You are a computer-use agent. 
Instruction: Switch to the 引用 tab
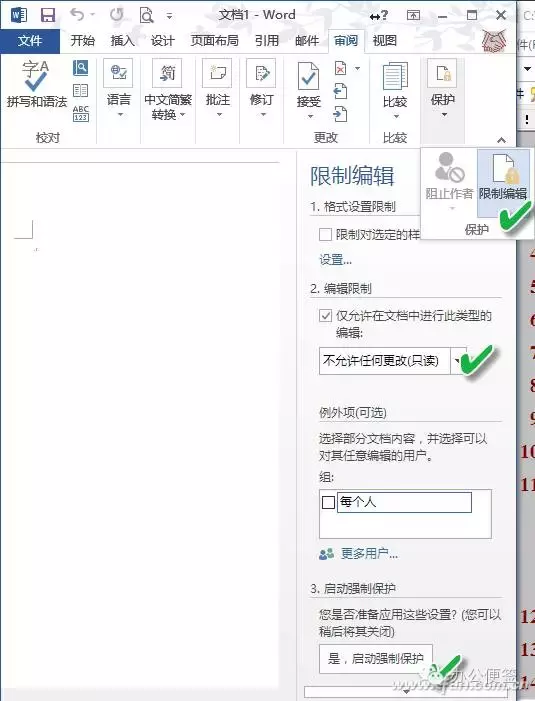[267, 41]
